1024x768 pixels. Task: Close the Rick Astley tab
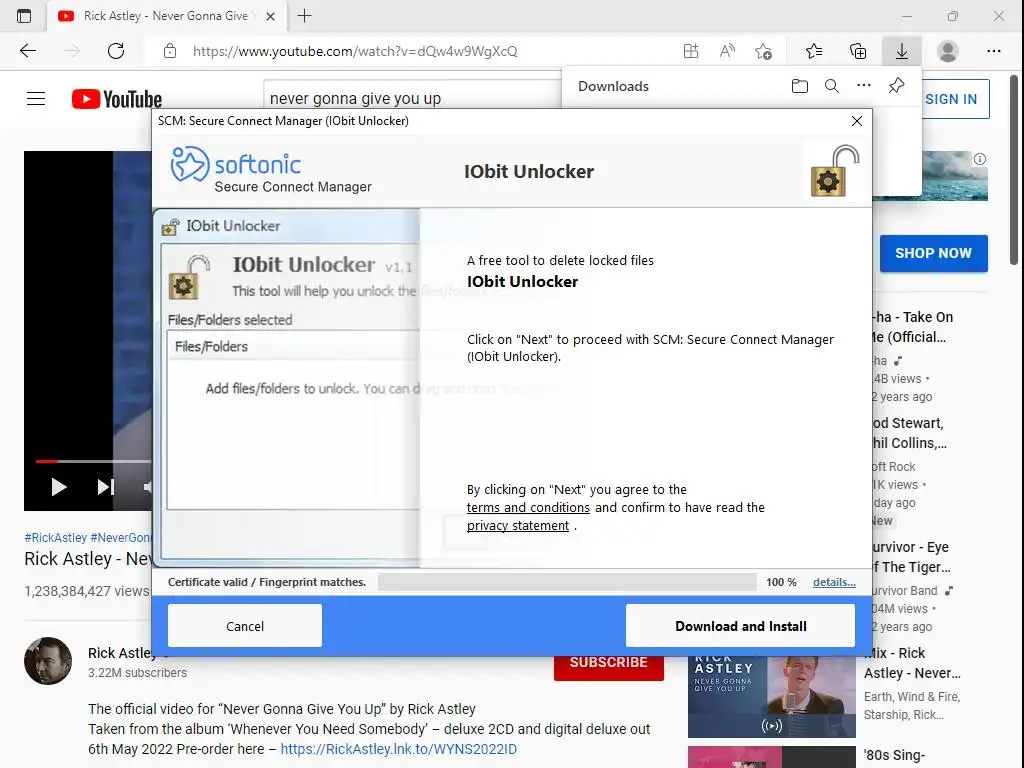(x=270, y=16)
